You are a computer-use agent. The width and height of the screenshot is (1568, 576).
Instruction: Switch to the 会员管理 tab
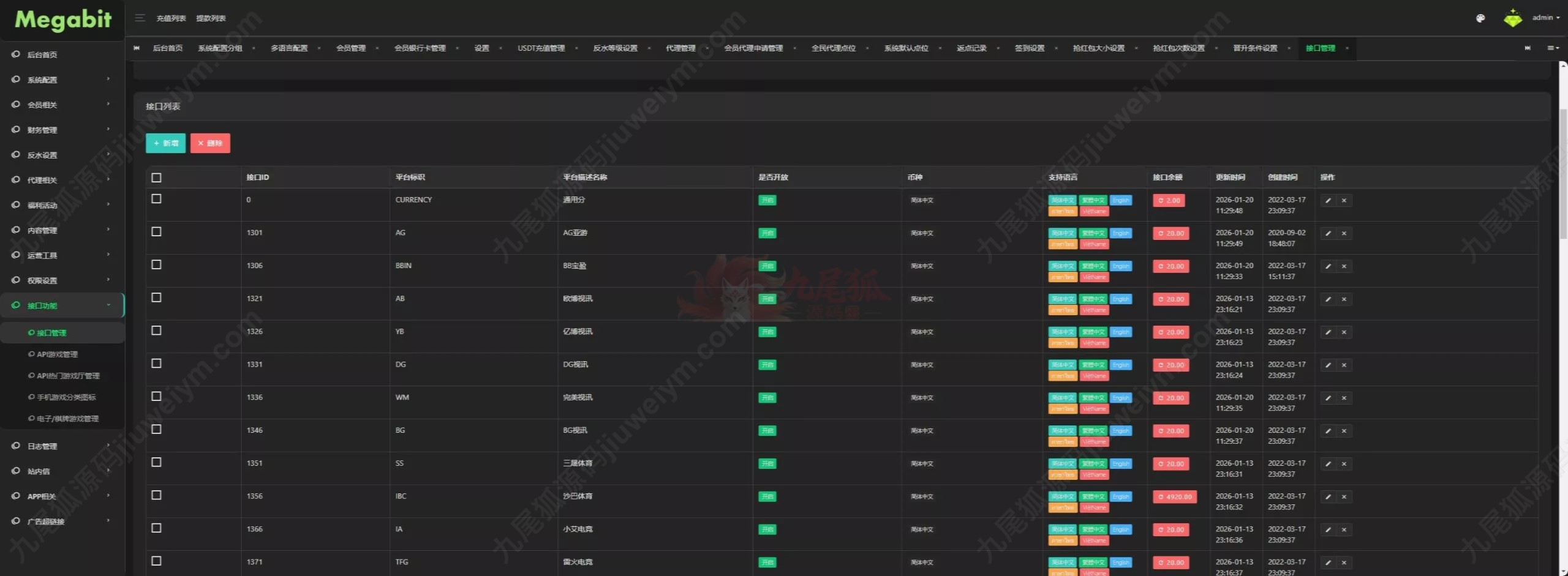350,48
